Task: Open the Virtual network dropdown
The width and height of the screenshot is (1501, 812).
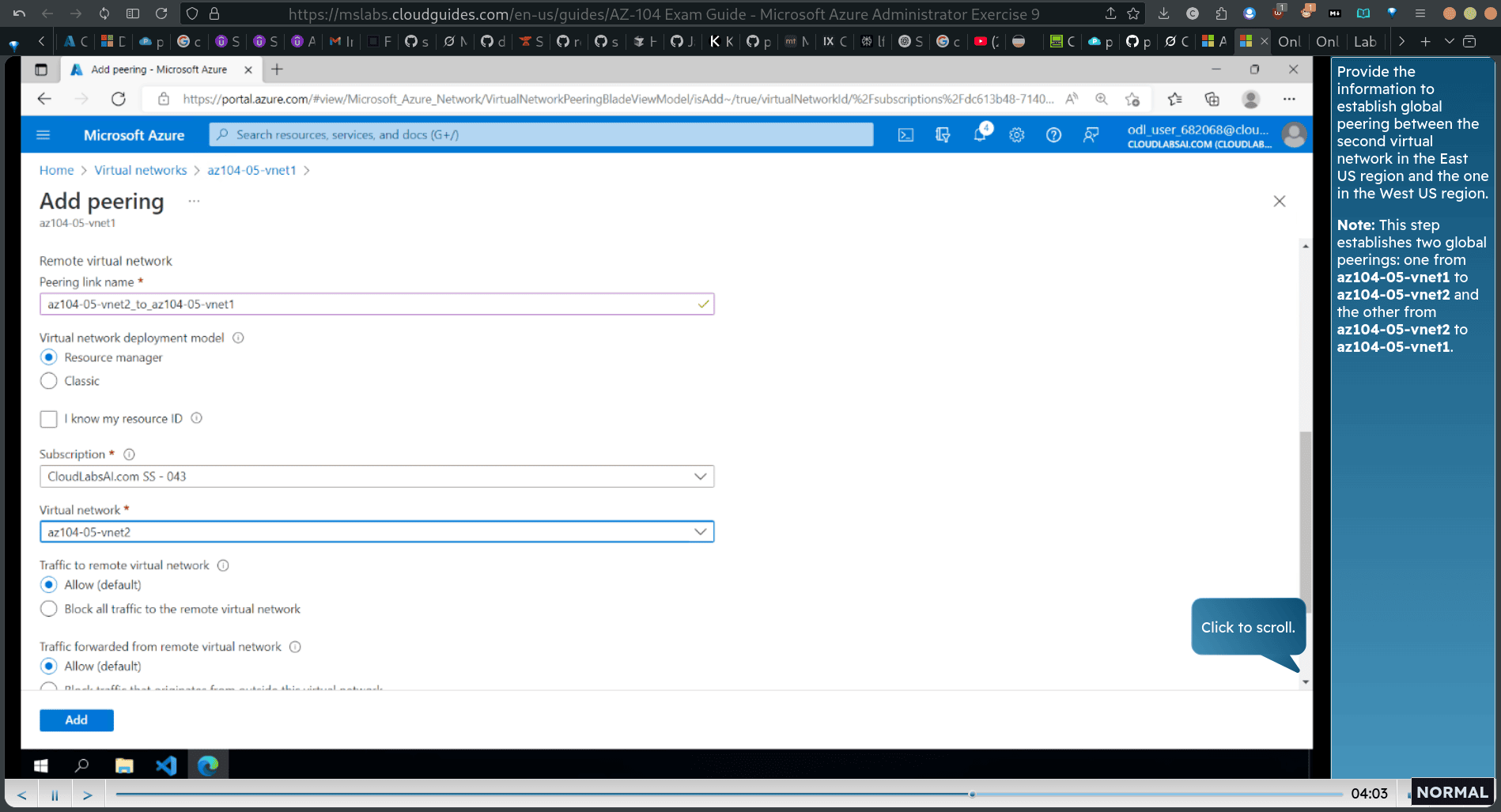Action: point(376,532)
